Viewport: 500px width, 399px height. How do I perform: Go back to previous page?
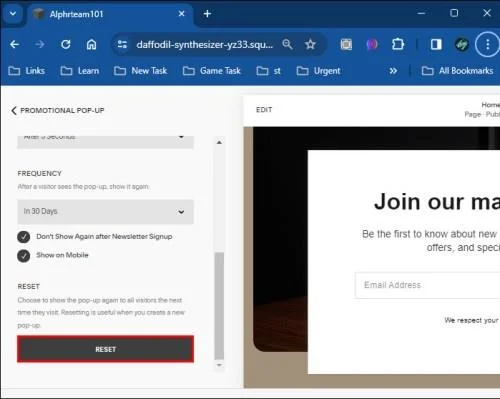point(14,44)
